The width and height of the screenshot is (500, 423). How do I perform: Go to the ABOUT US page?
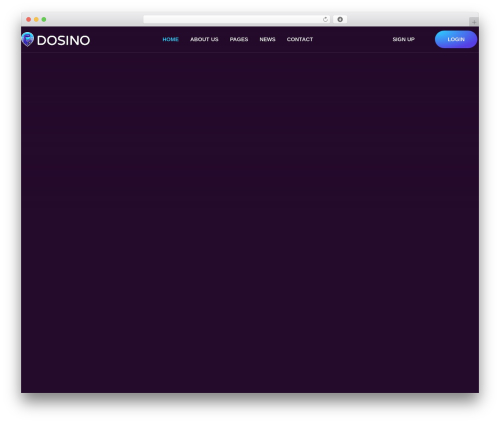204,39
